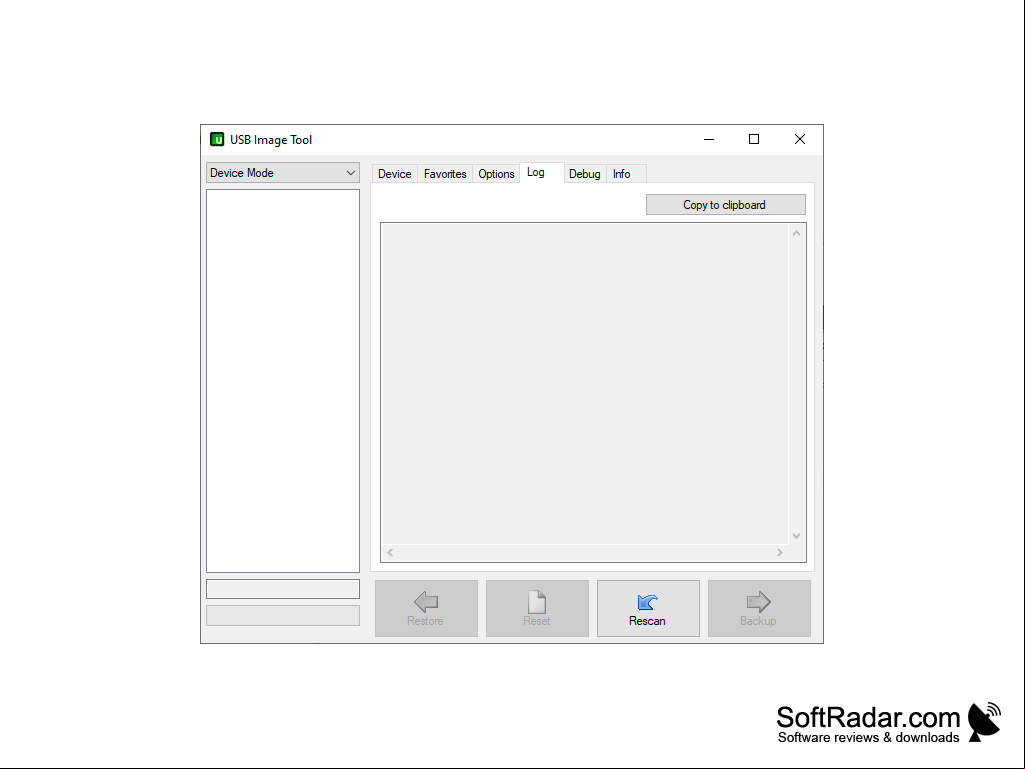Image resolution: width=1025 pixels, height=769 pixels.
Task: Open the Device Mode dropdown
Action: [x=283, y=173]
